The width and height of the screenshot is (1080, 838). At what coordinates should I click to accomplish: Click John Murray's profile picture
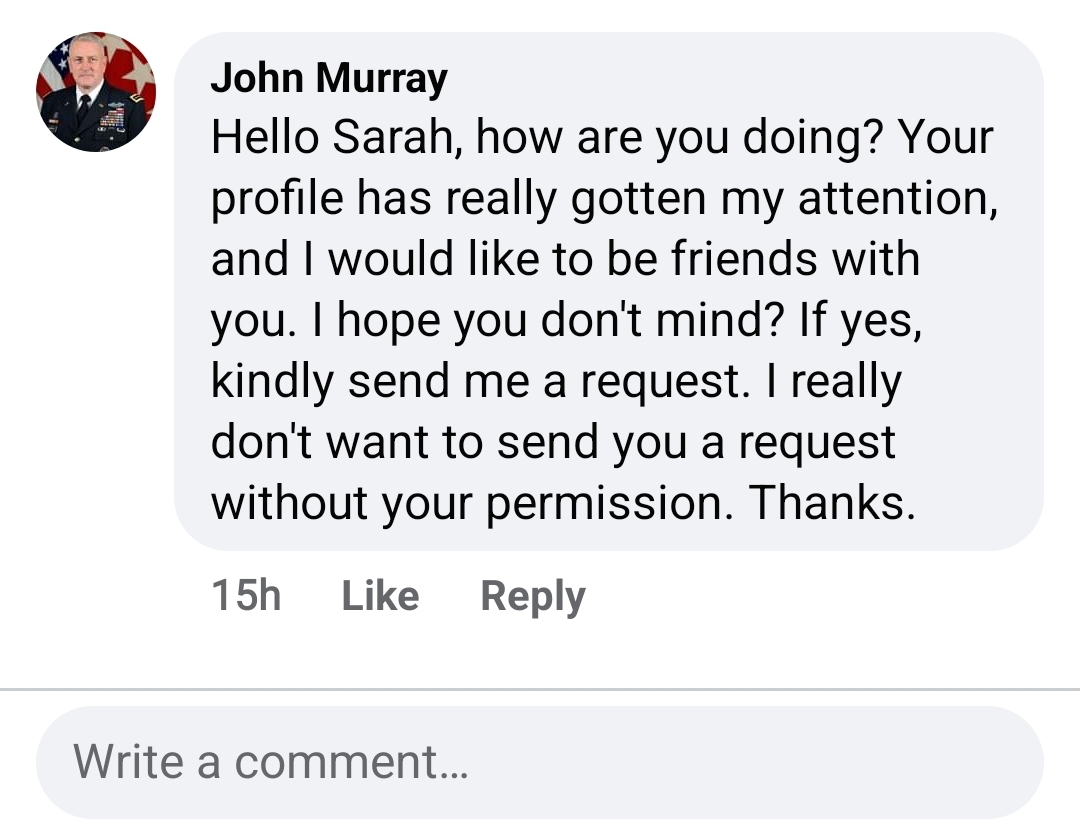pyautogui.click(x=96, y=92)
